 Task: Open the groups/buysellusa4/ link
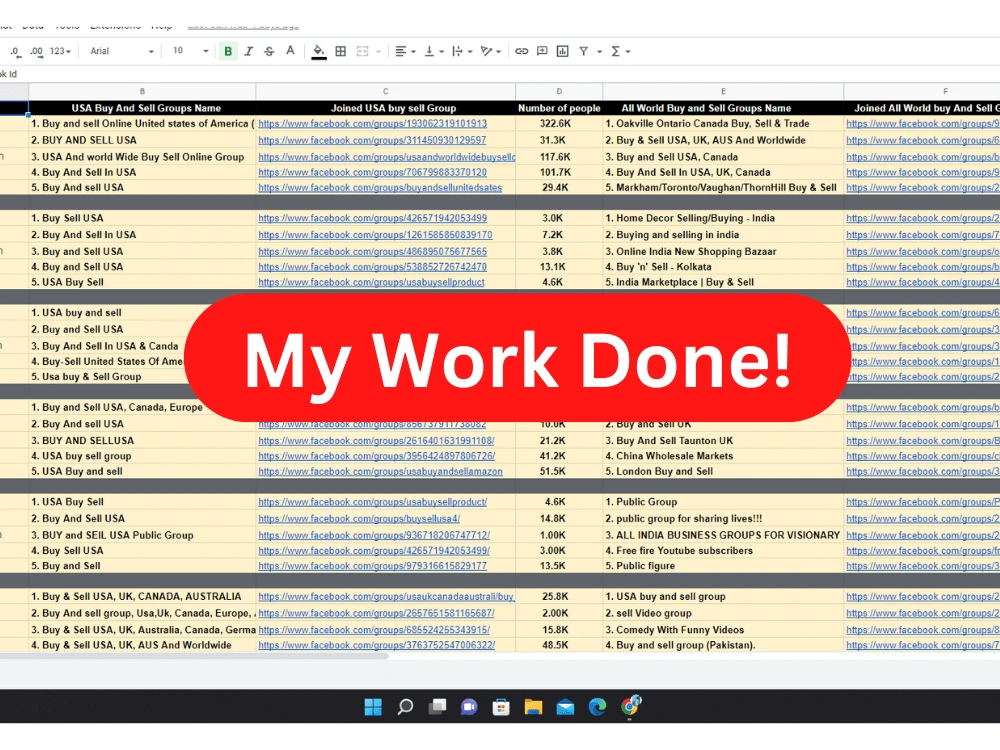click(x=359, y=519)
